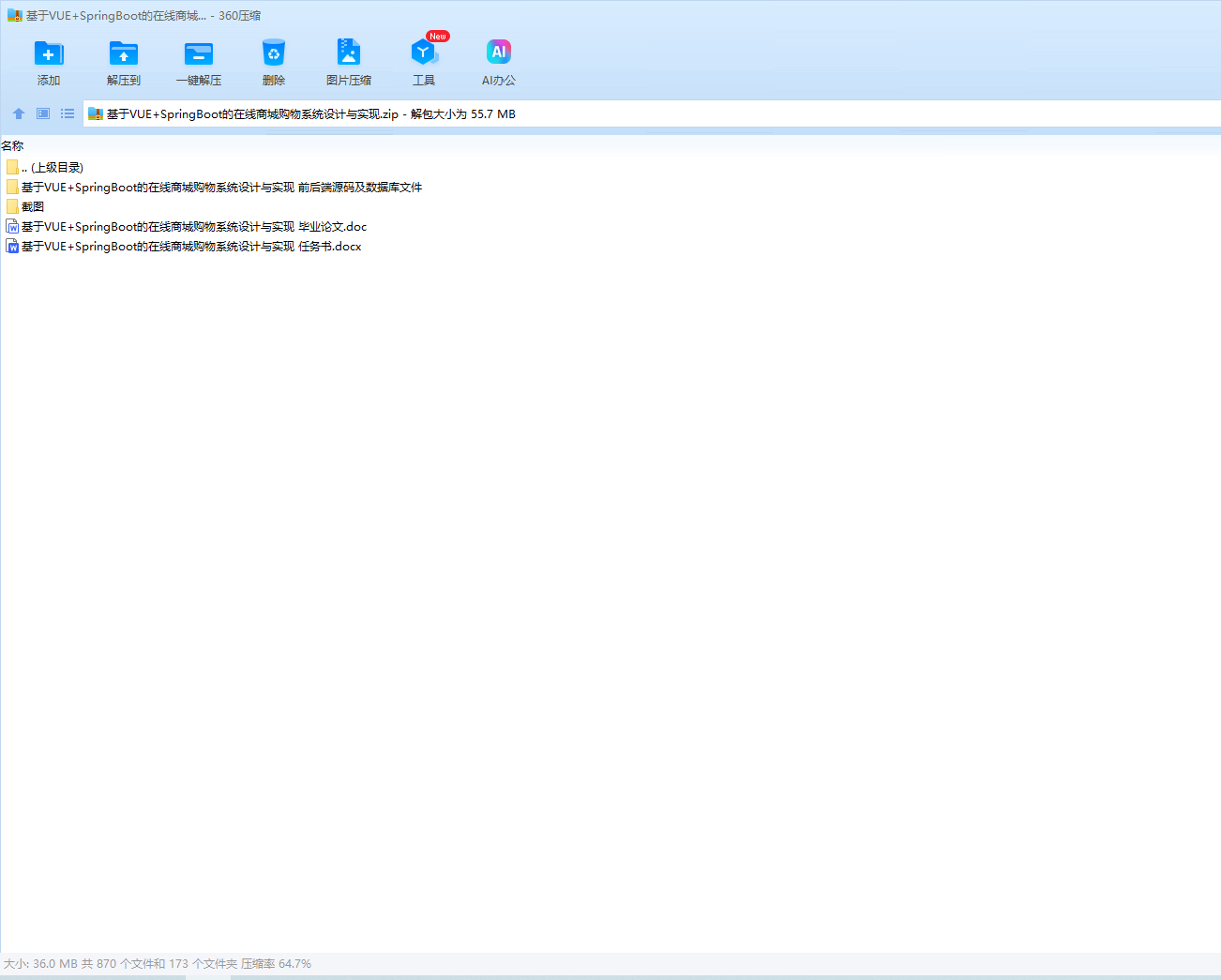Select the 毕业论文.doc file
This screenshot has height=980, width=1221.
tap(187, 227)
